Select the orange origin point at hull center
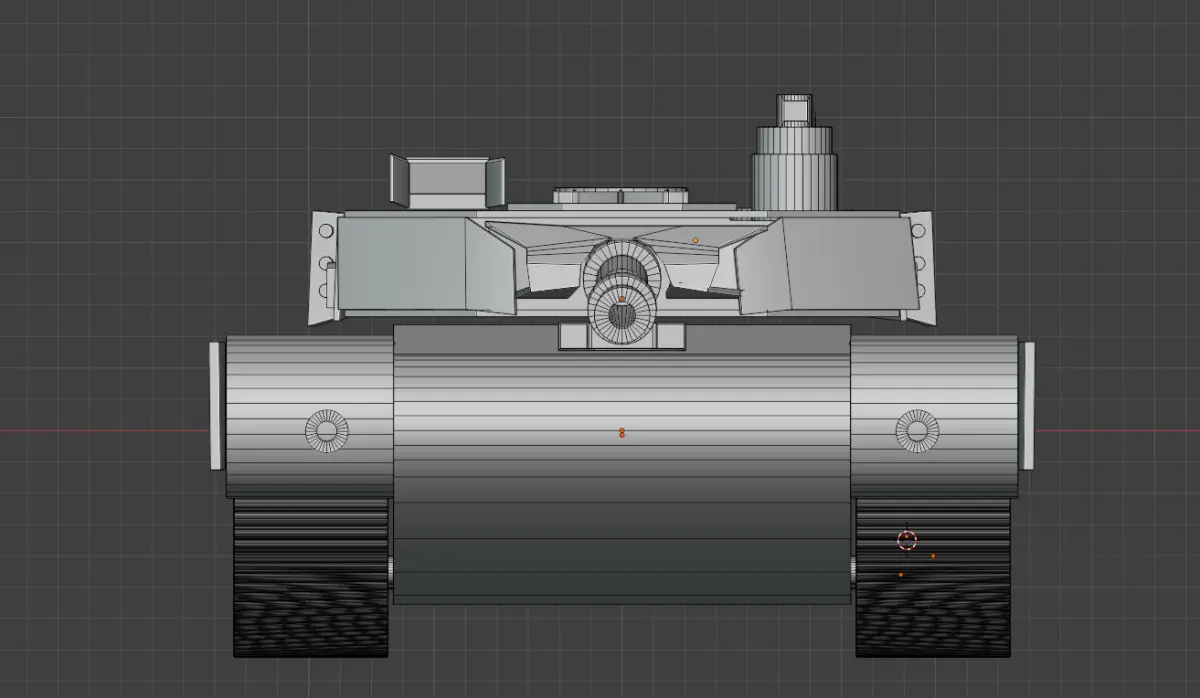The height and width of the screenshot is (698, 1200). point(621,433)
